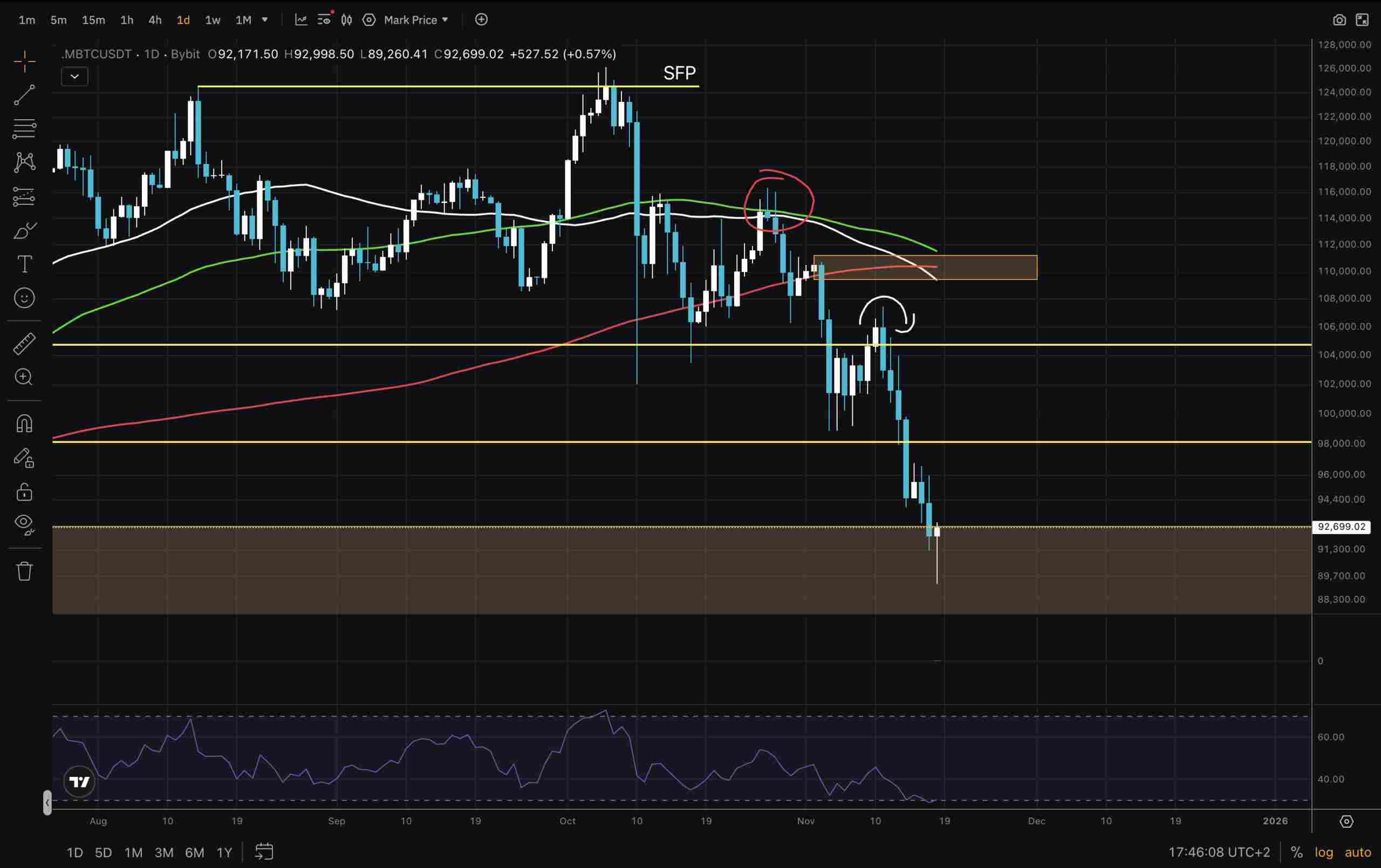Open more timeframes dropdown next to 1M
The image size is (1381, 868).
click(x=265, y=19)
